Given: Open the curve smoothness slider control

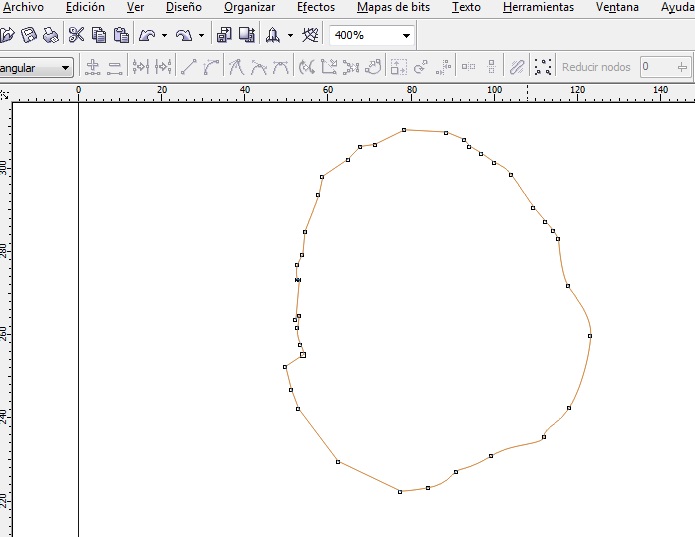Looking at the screenshot, I should point(682,67).
